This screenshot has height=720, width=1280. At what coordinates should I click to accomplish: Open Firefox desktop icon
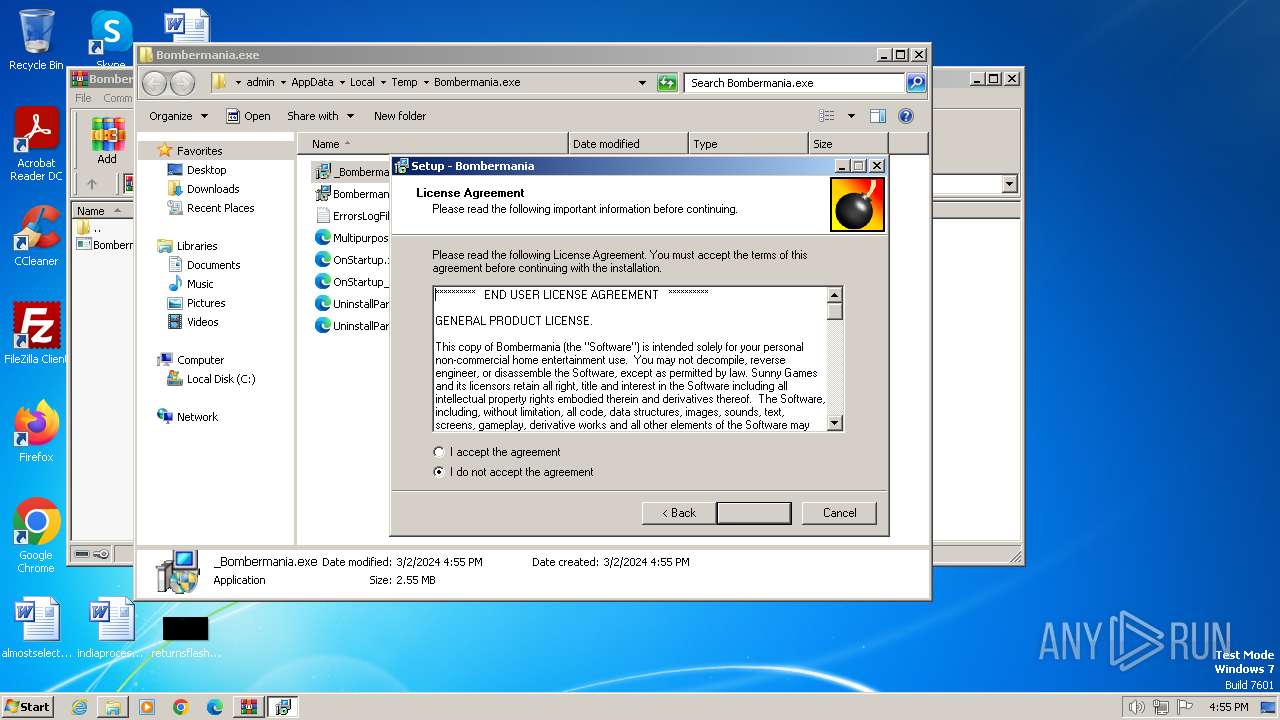click(x=36, y=431)
